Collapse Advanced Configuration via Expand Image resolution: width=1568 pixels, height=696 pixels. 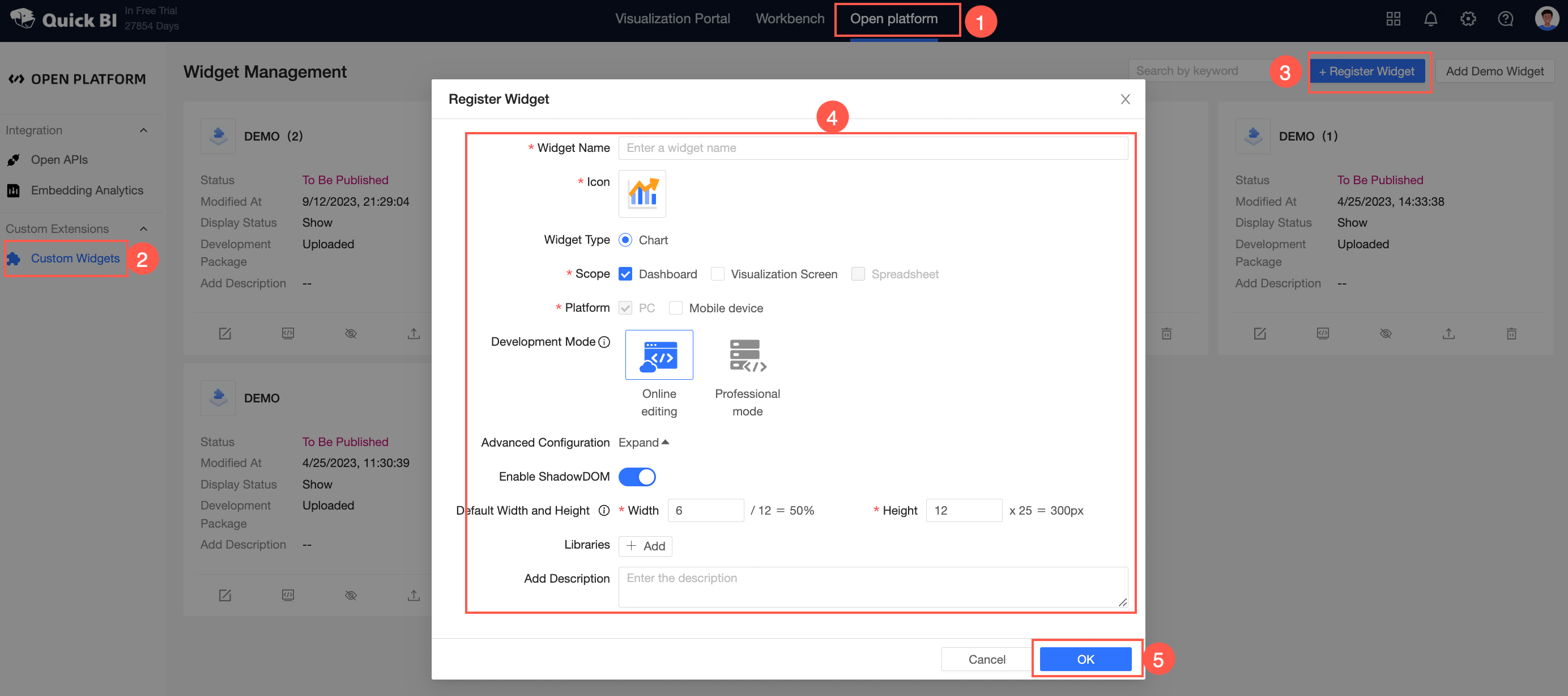click(x=644, y=443)
